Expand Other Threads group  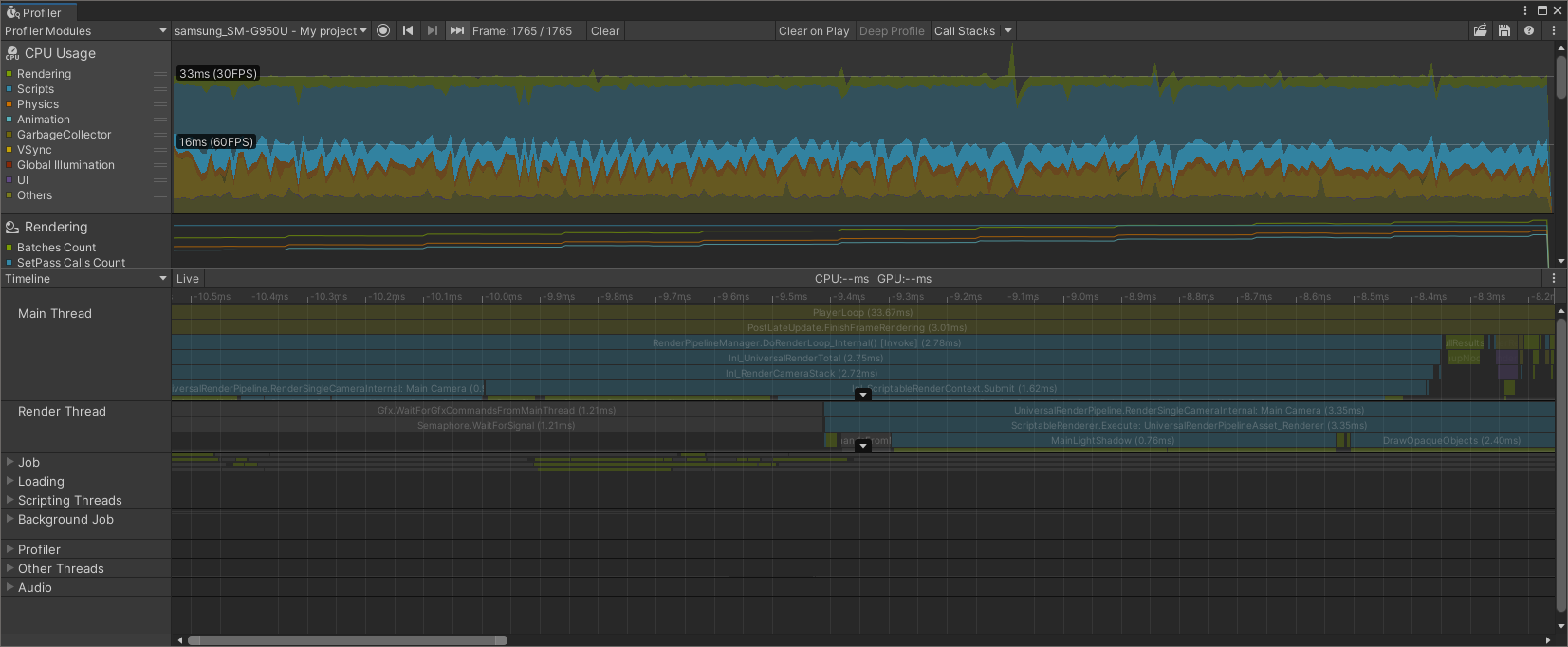pyautogui.click(x=10, y=568)
